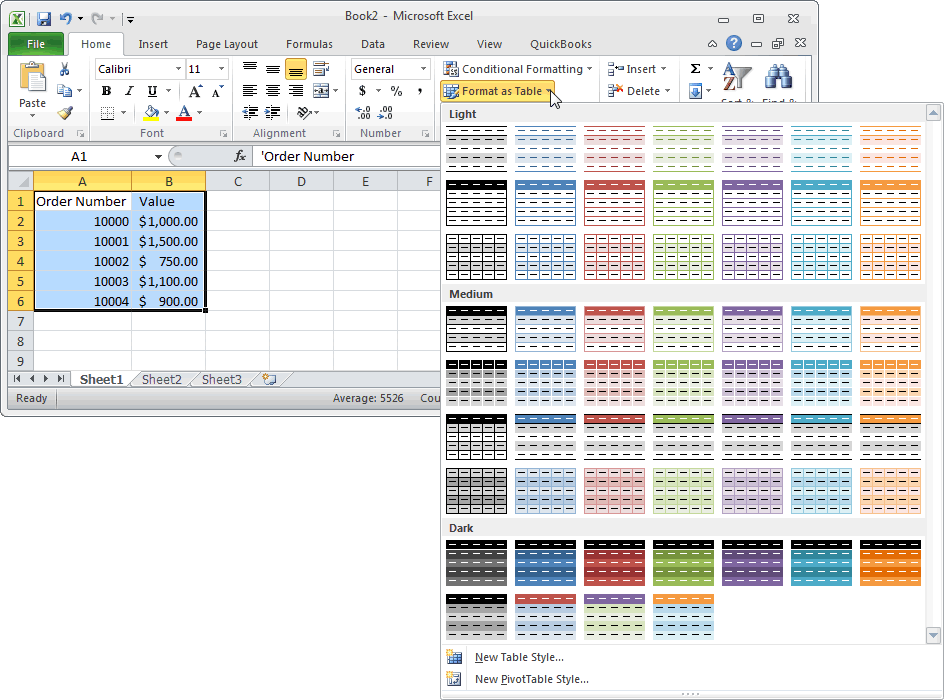Click the Cut scissors icon
Screen dimensions: 945x700
coord(64,69)
